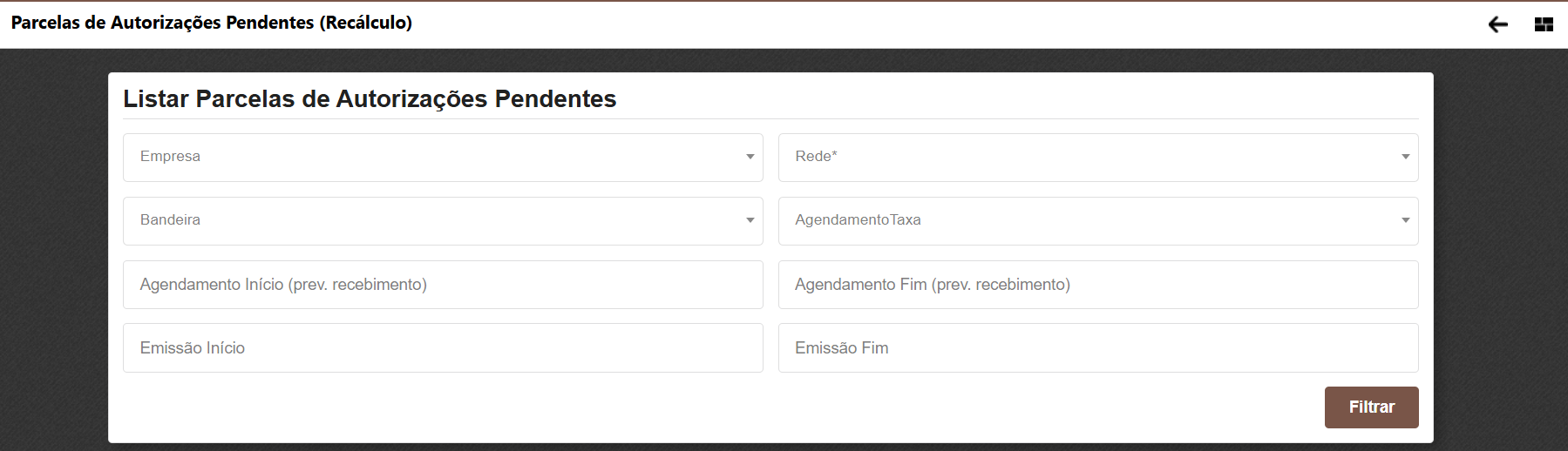Click the caret arrow in Empresa field
Screen dimensions: 1568x451
750,157
